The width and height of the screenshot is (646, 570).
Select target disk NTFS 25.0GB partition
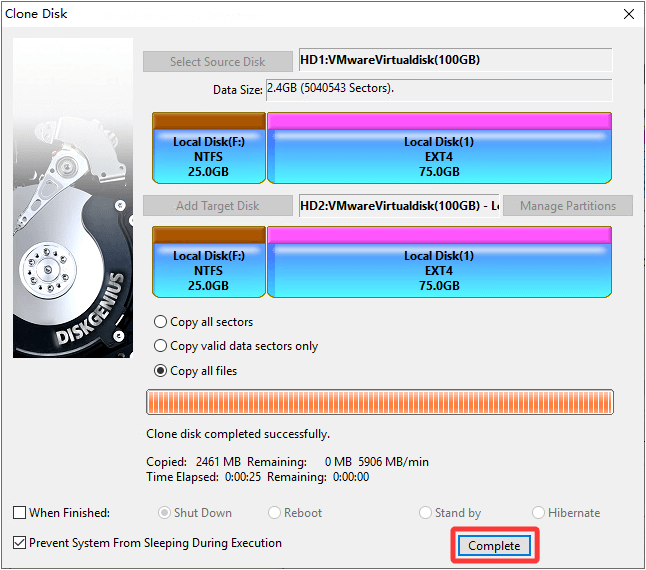[x=208, y=270]
